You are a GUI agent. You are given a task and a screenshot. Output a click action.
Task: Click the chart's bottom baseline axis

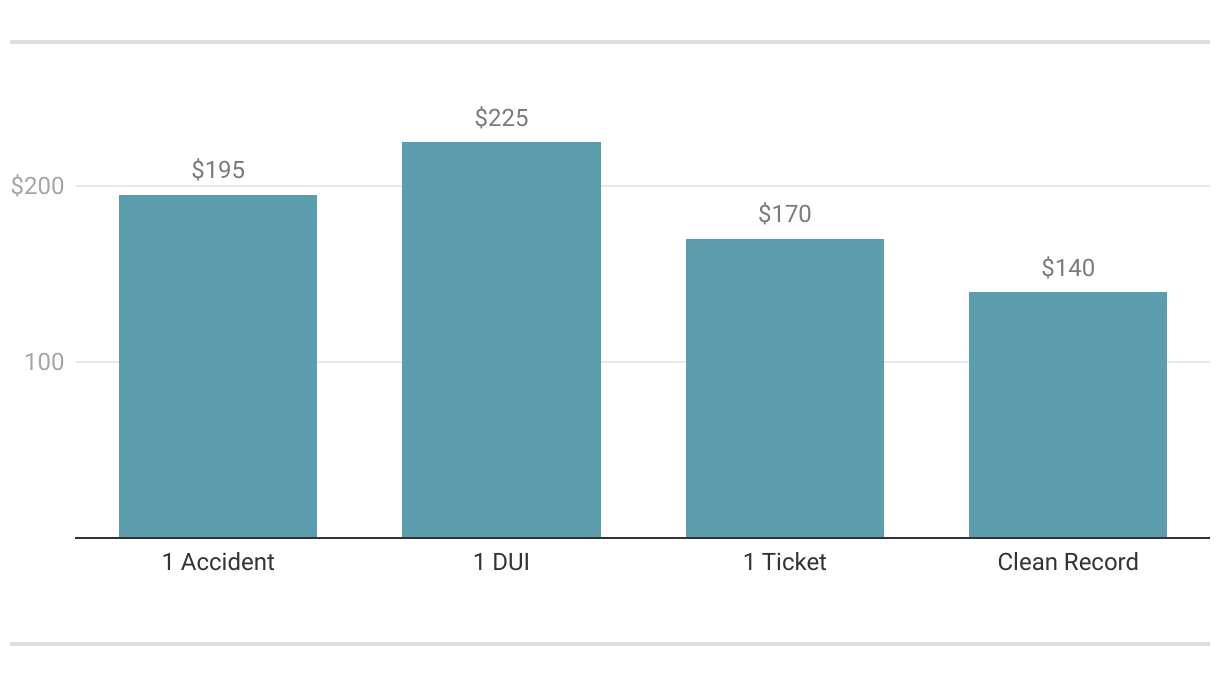click(640, 538)
